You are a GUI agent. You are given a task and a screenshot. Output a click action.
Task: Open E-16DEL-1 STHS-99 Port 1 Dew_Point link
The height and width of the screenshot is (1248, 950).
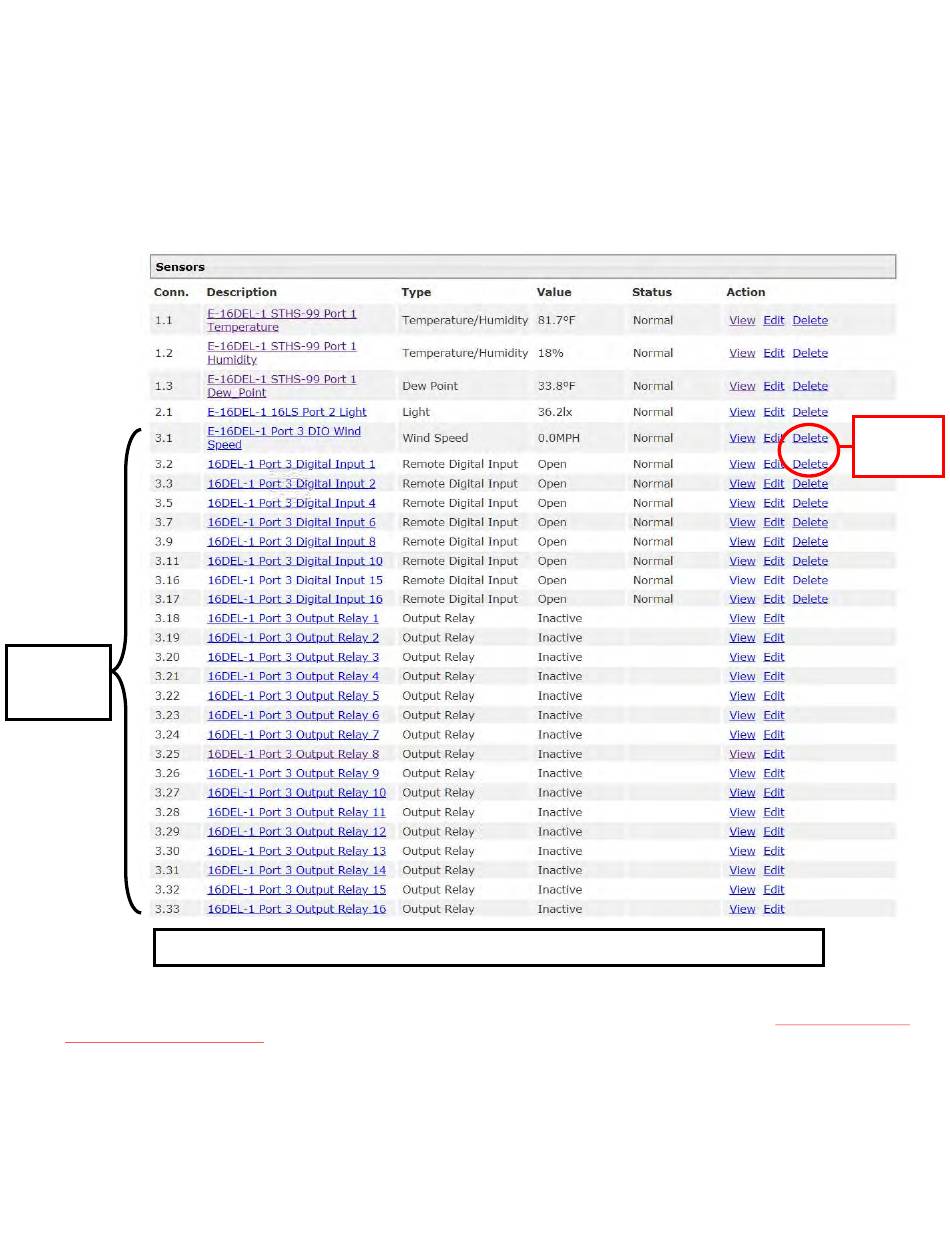281,386
